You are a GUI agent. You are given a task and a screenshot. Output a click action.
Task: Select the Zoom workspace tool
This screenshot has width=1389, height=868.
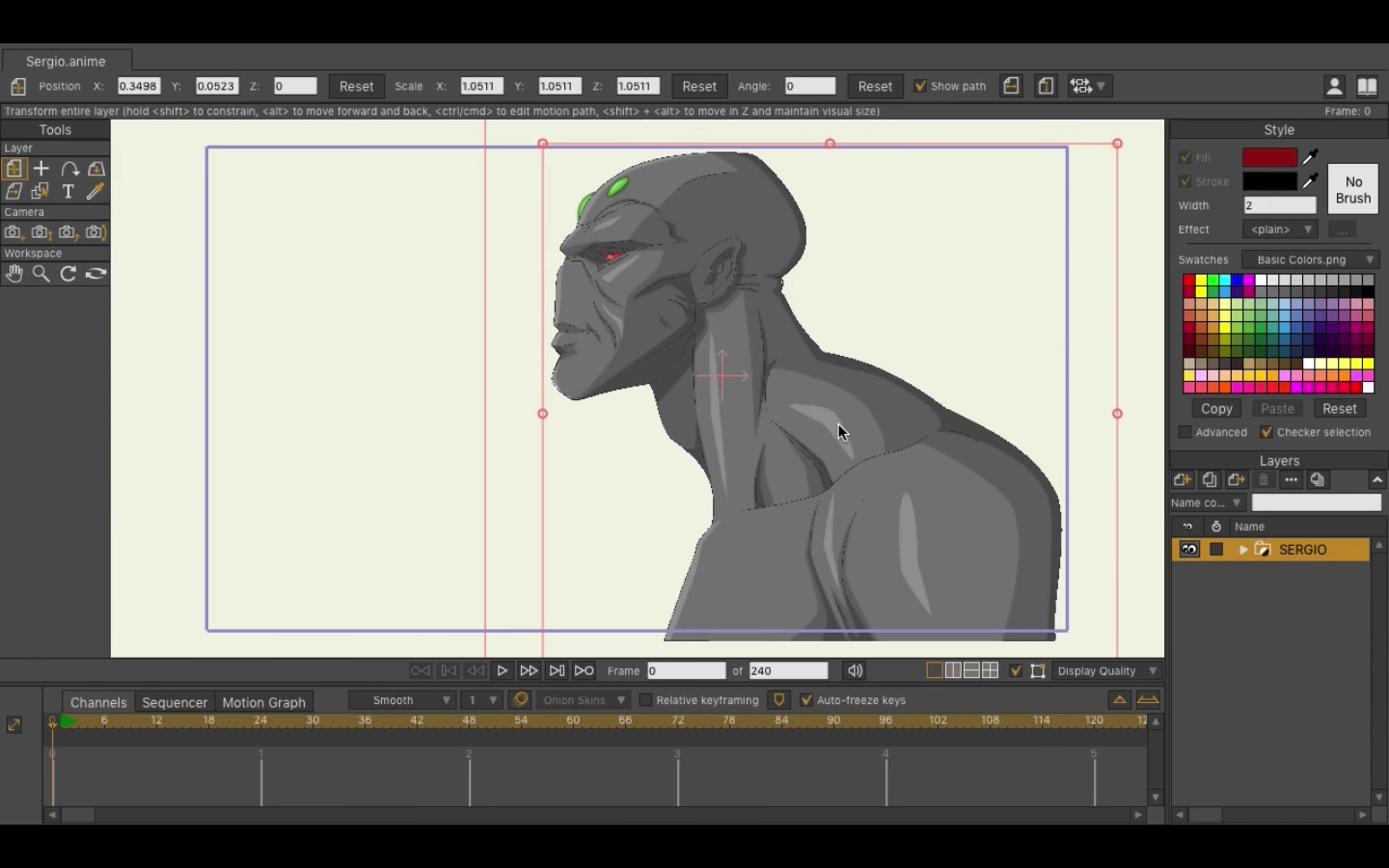point(41,274)
